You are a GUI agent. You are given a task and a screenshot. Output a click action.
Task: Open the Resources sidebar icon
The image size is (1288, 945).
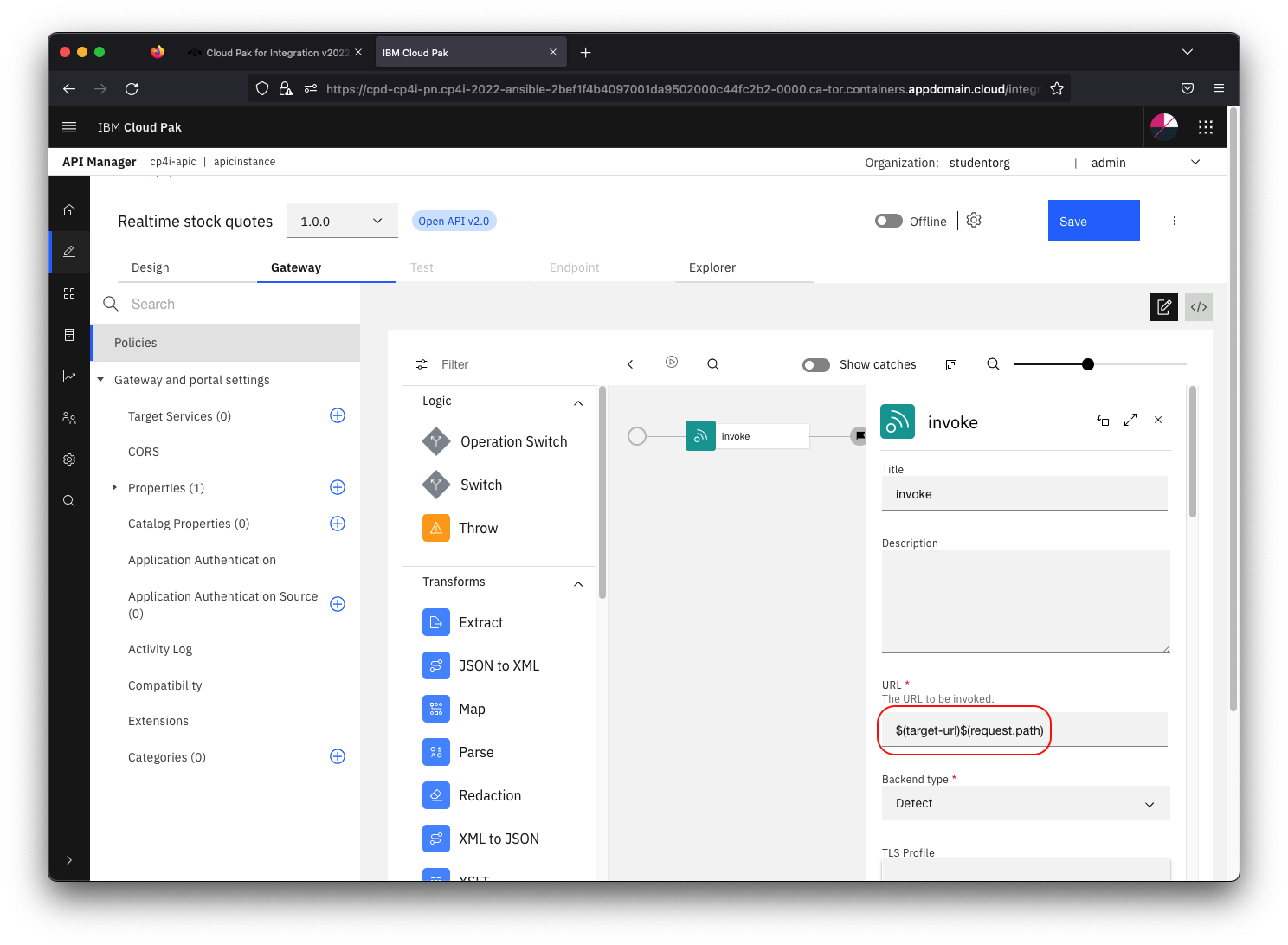click(x=69, y=335)
